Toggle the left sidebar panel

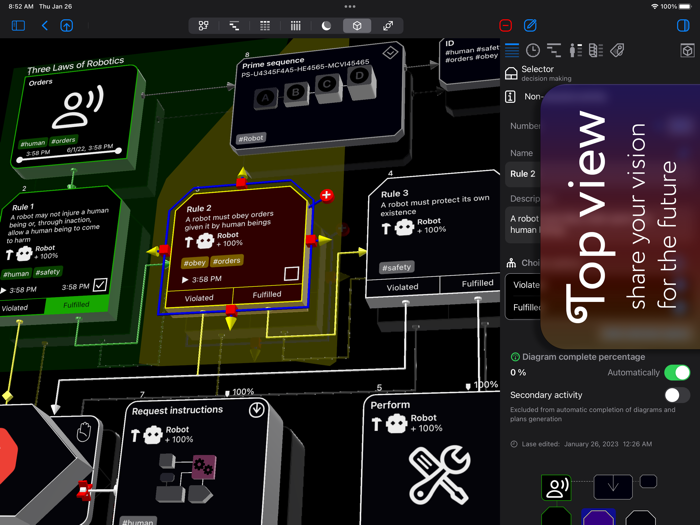18,25
